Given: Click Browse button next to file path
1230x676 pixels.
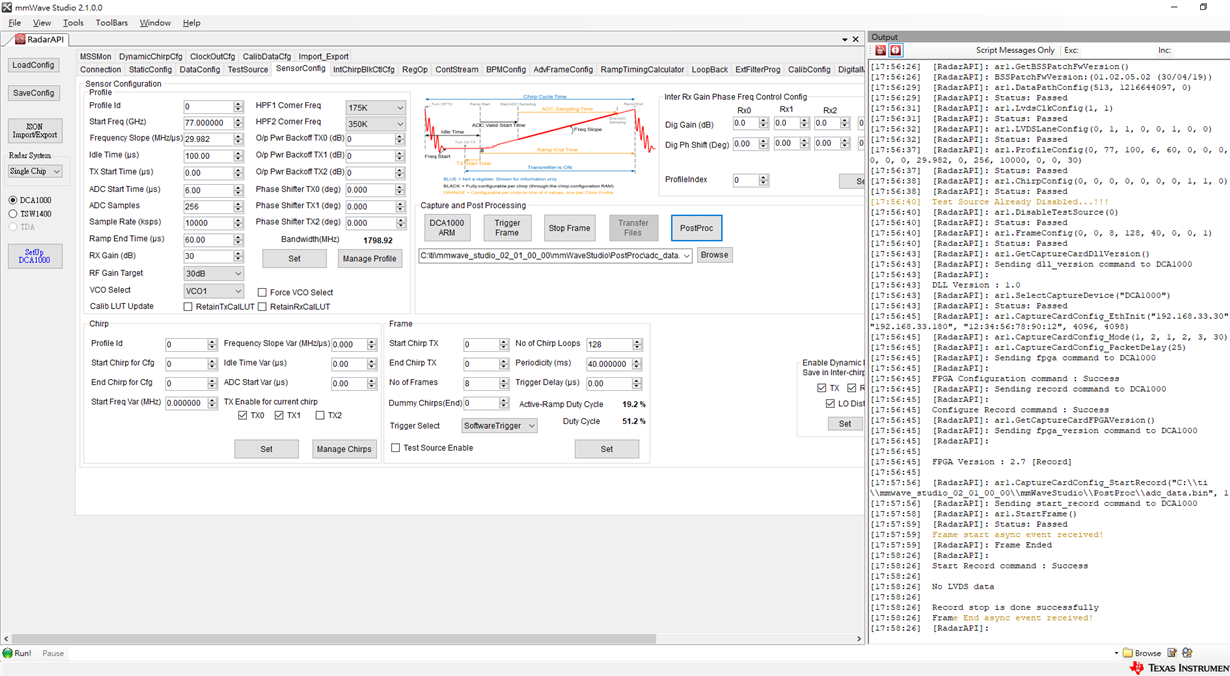Looking at the screenshot, I should pyautogui.click(x=714, y=256).
